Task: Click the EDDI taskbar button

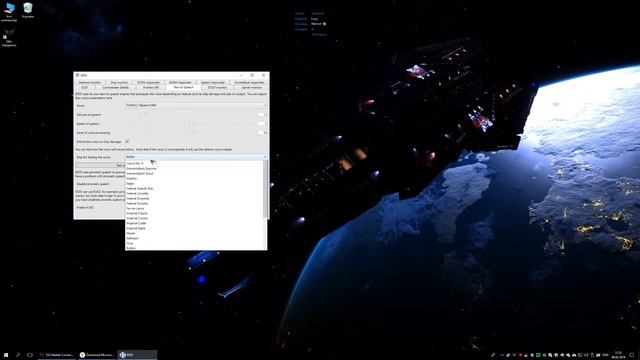Action: pyautogui.click(x=137, y=355)
